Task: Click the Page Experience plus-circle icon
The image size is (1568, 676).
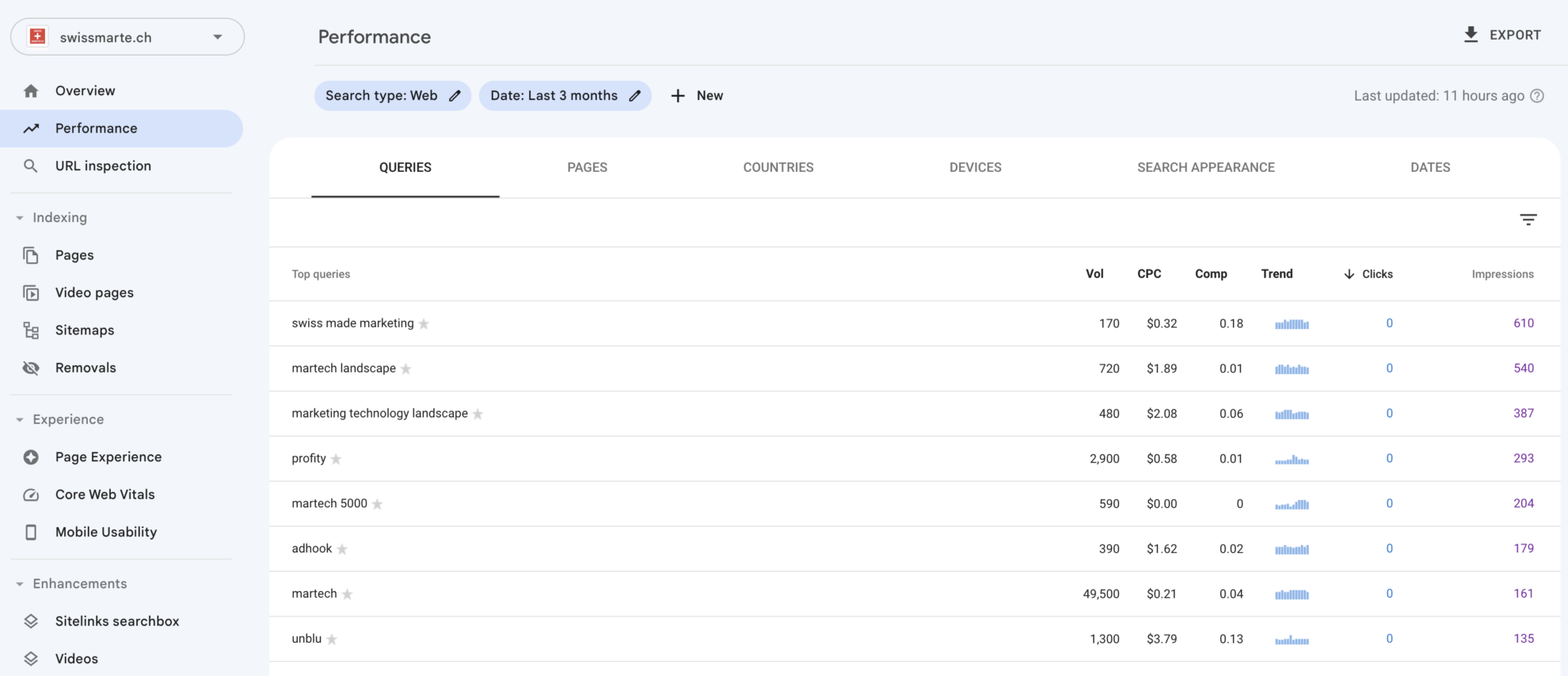Action: click(x=31, y=457)
